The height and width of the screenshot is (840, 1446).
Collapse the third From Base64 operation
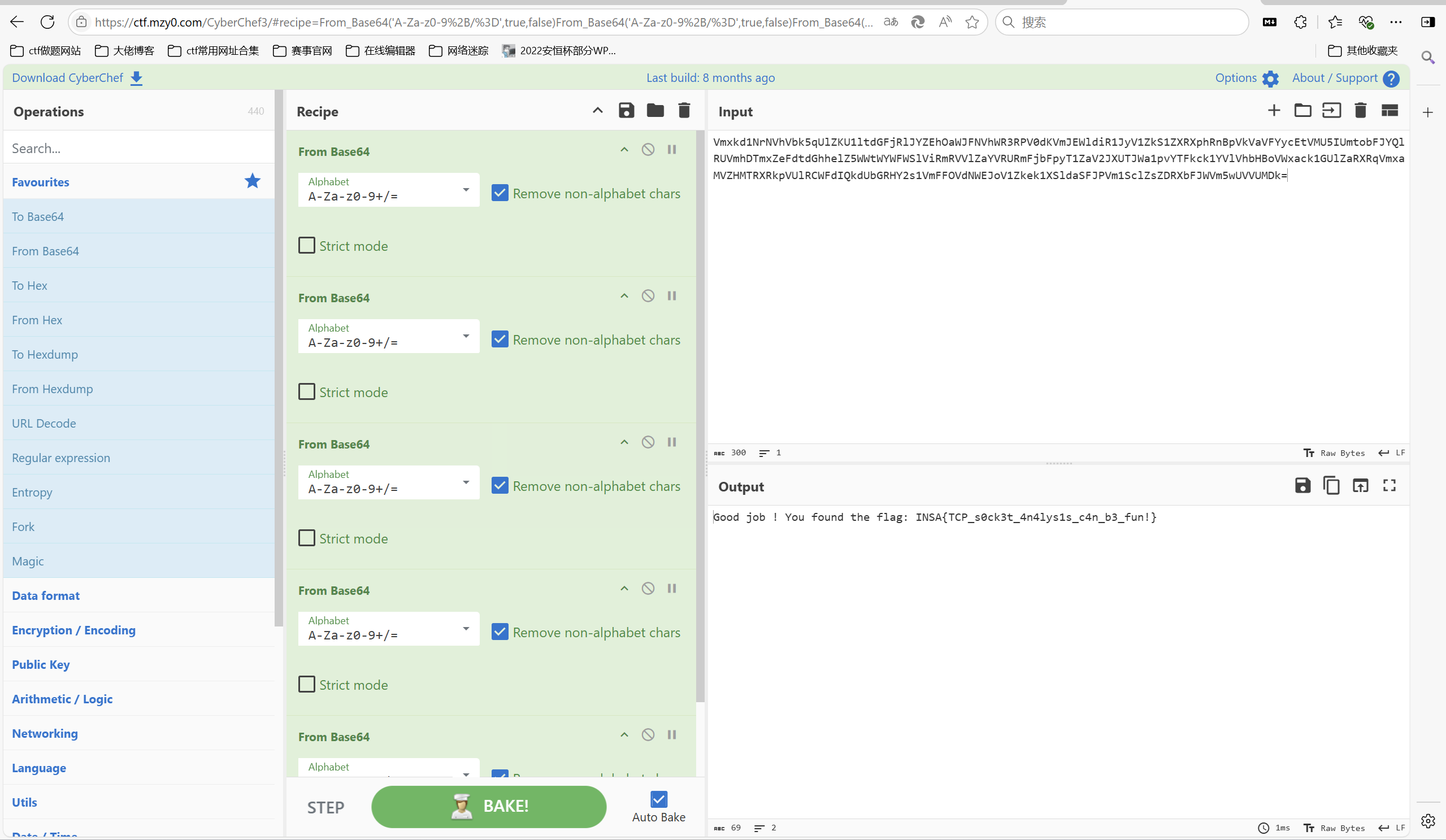[624, 442]
